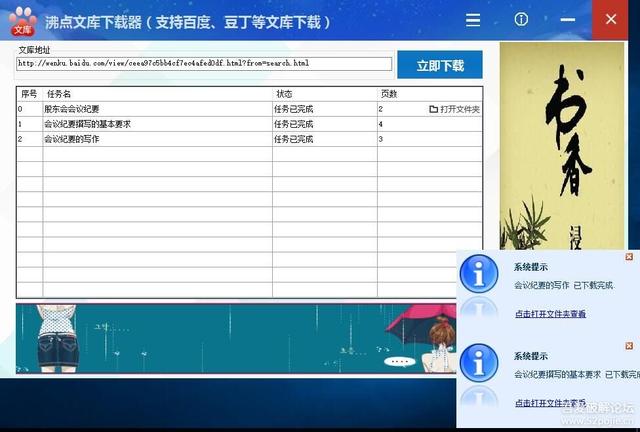Screen dimensions: 640x432
Task: Close the downloader window
Action: (610, 19)
